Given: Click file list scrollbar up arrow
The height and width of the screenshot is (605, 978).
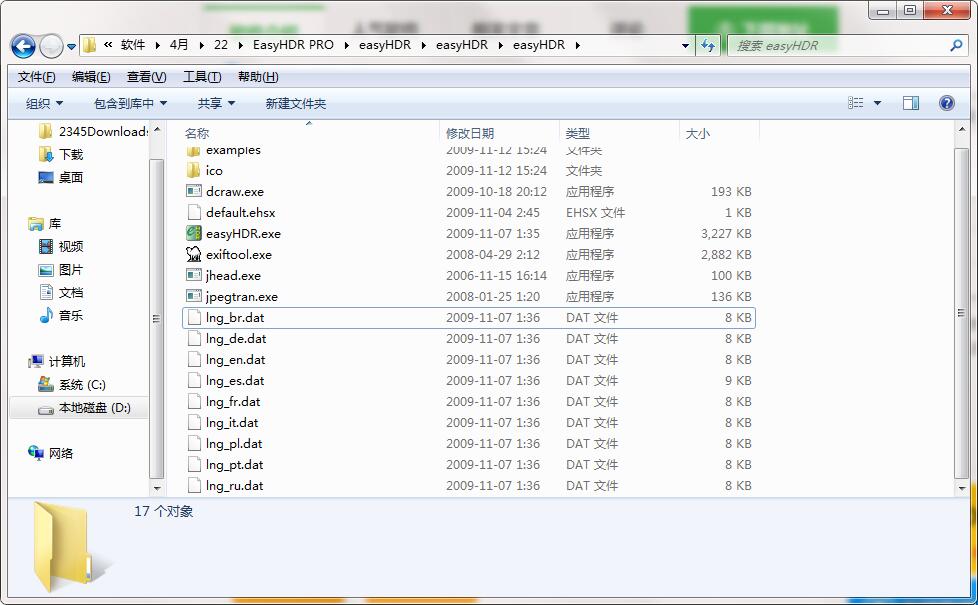Looking at the screenshot, I should pyautogui.click(x=961, y=130).
